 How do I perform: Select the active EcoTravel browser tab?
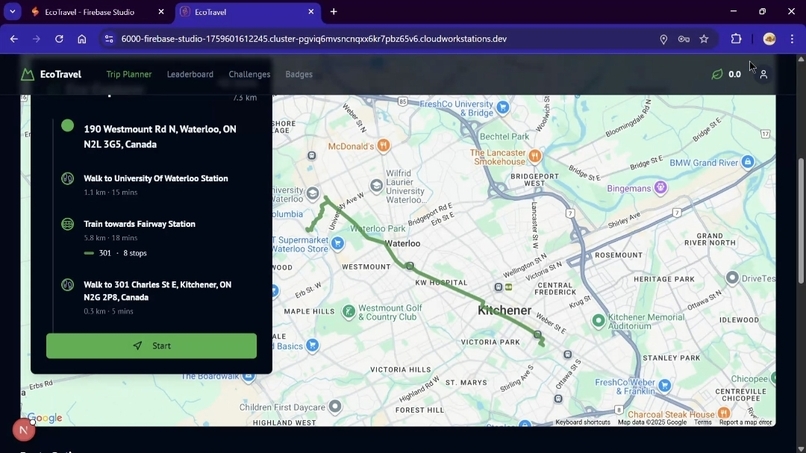(x=247, y=12)
